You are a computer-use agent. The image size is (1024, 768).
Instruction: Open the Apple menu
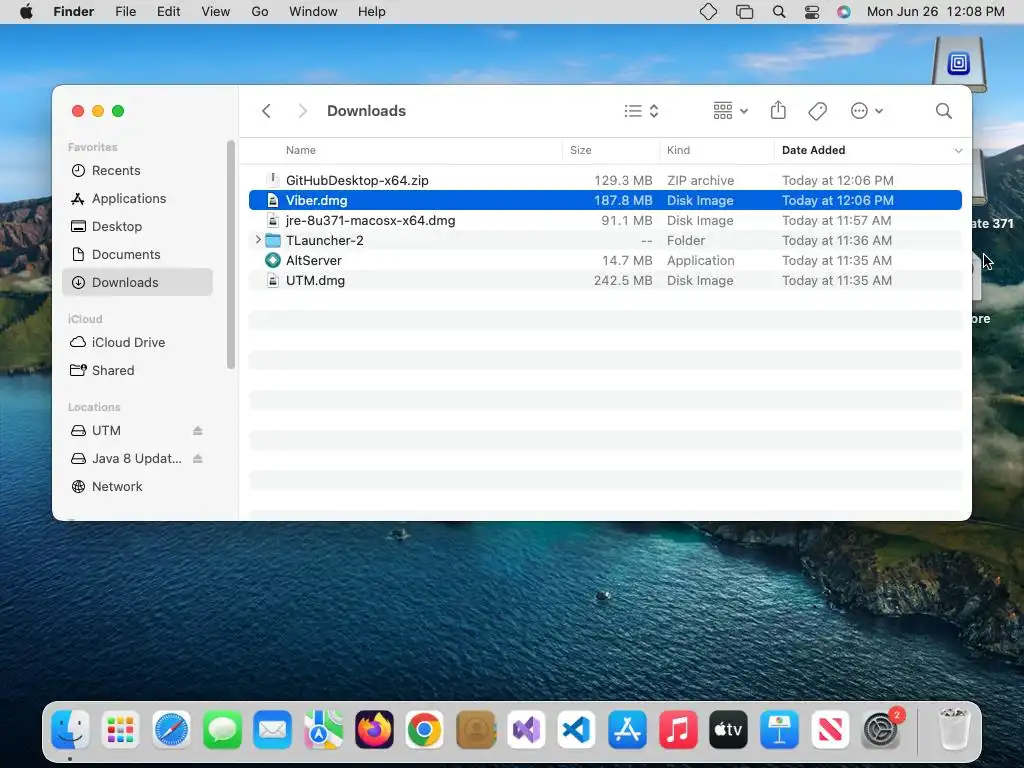point(26,12)
